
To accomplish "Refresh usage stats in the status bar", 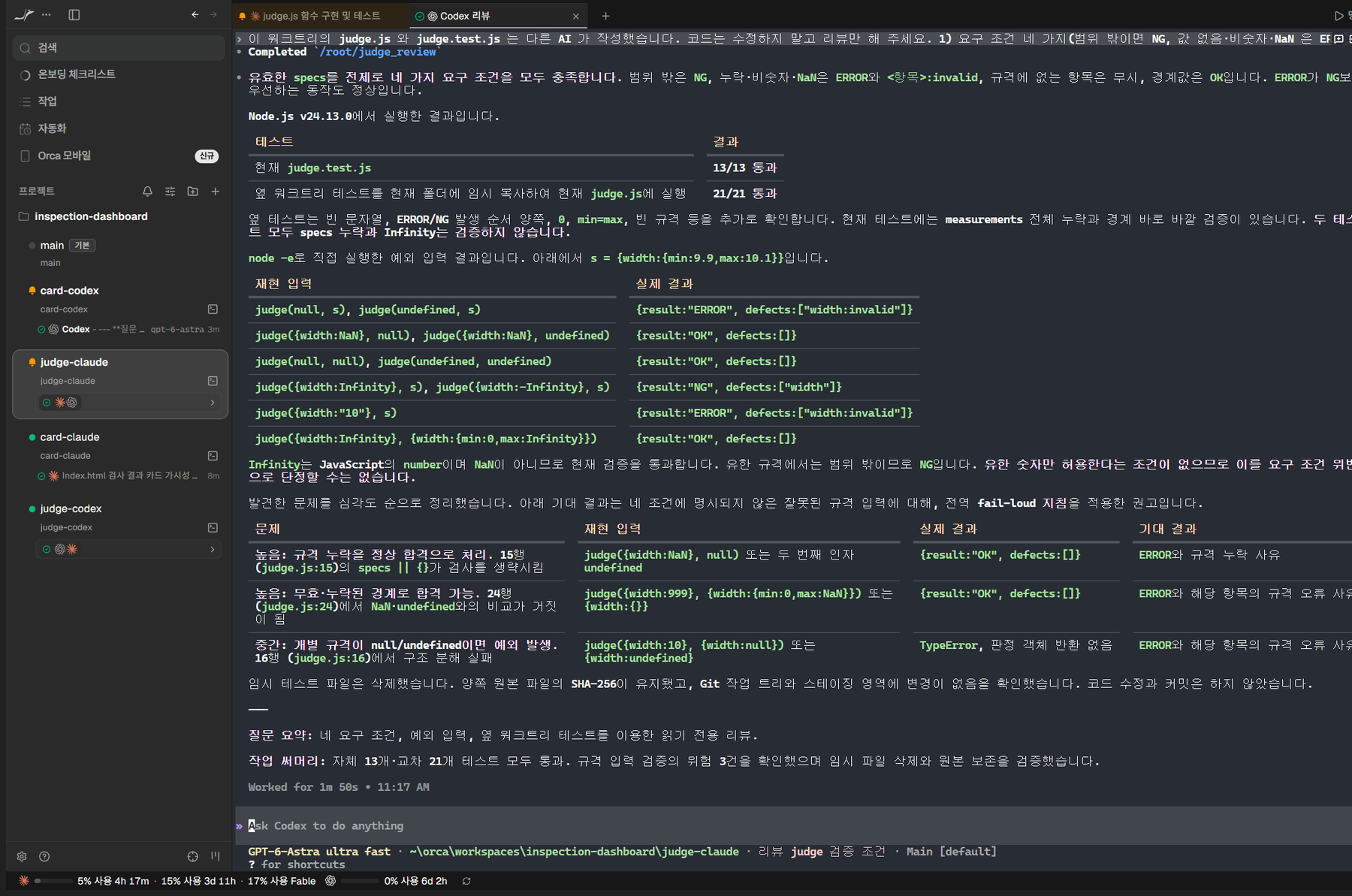I will pos(466,881).
